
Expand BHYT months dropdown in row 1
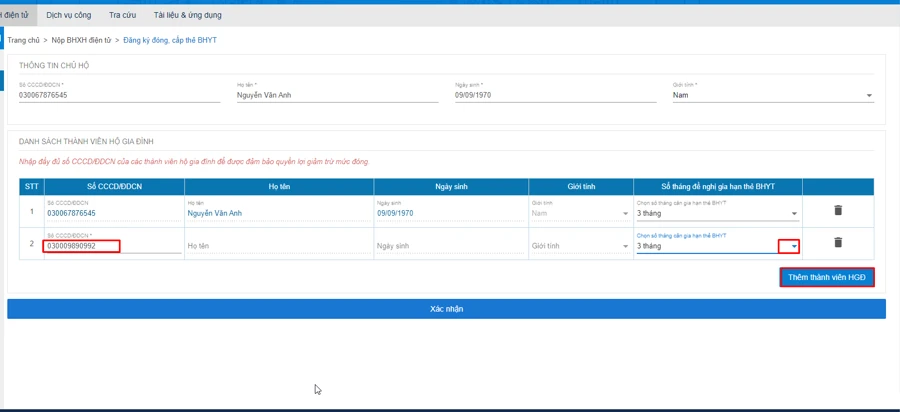(x=794, y=214)
